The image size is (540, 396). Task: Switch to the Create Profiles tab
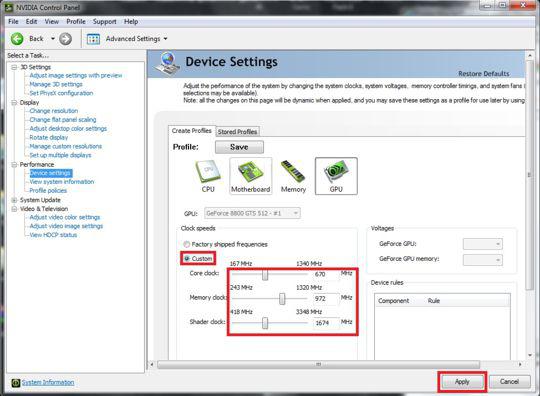tap(192, 131)
